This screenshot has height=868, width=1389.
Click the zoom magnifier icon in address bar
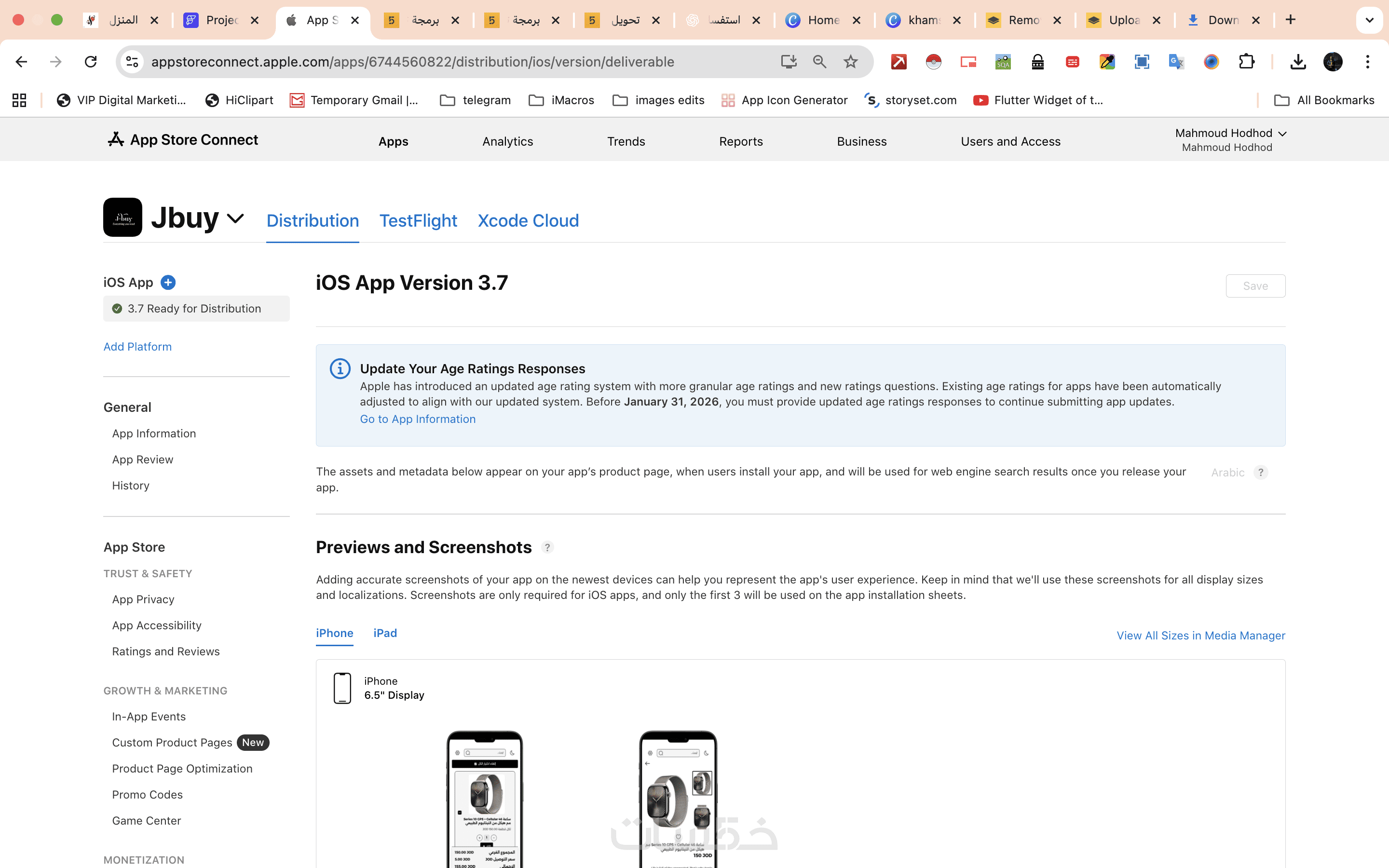point(819,61)
